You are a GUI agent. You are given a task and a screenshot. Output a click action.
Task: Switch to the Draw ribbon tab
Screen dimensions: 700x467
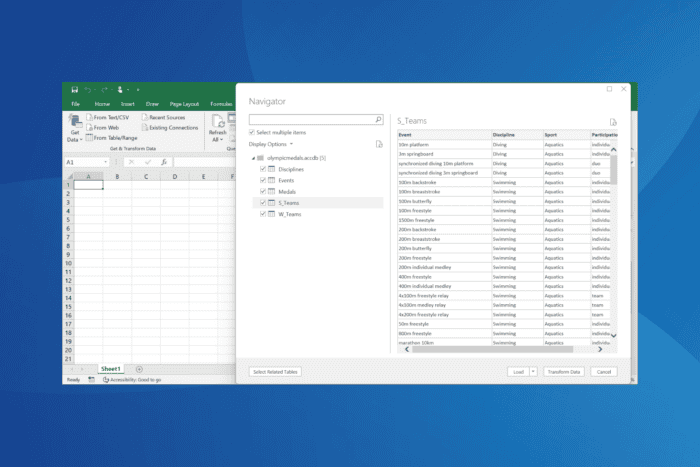[152, 104]
